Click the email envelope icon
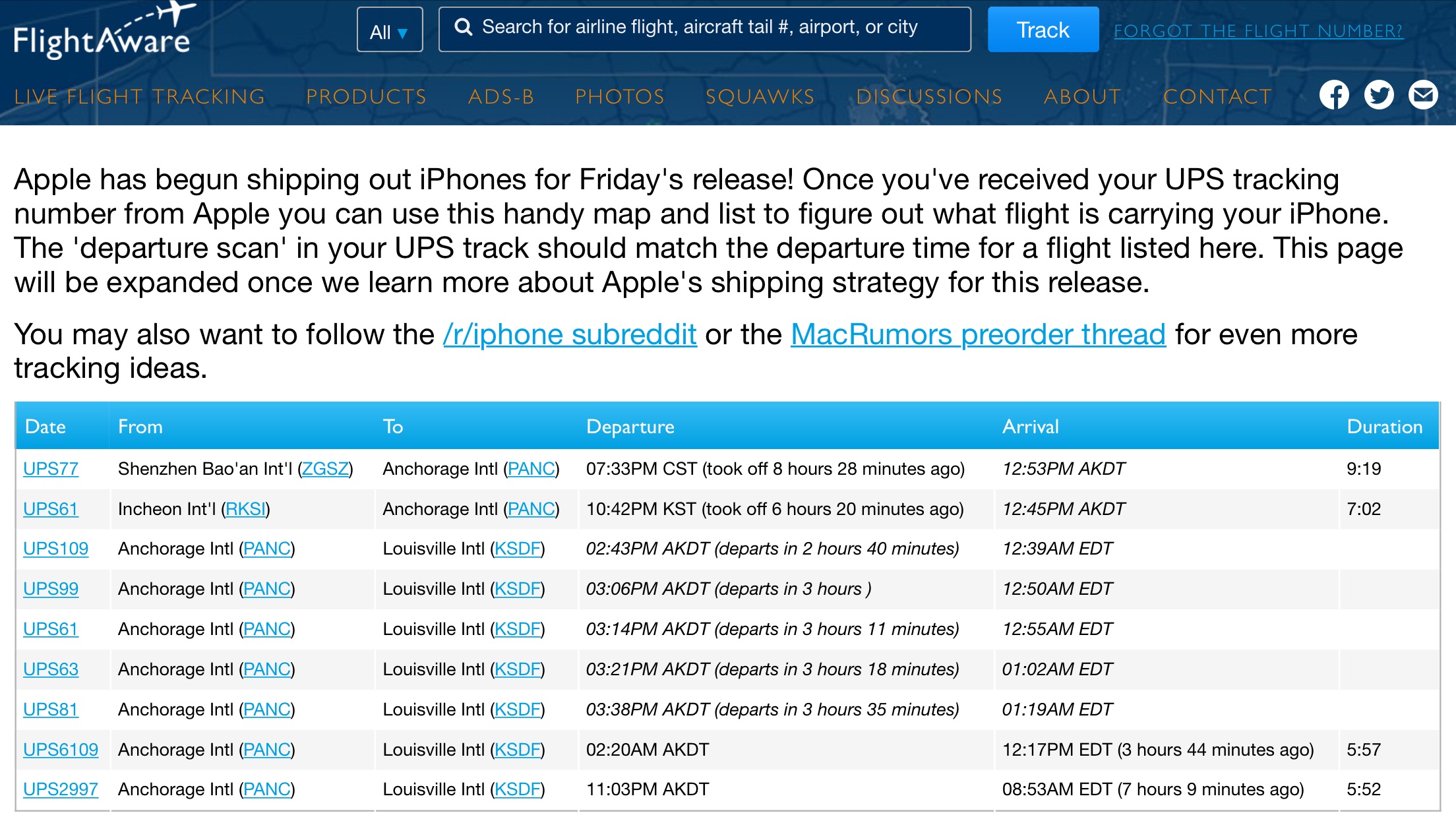1456x819 pixels. tap(1423, 96)
